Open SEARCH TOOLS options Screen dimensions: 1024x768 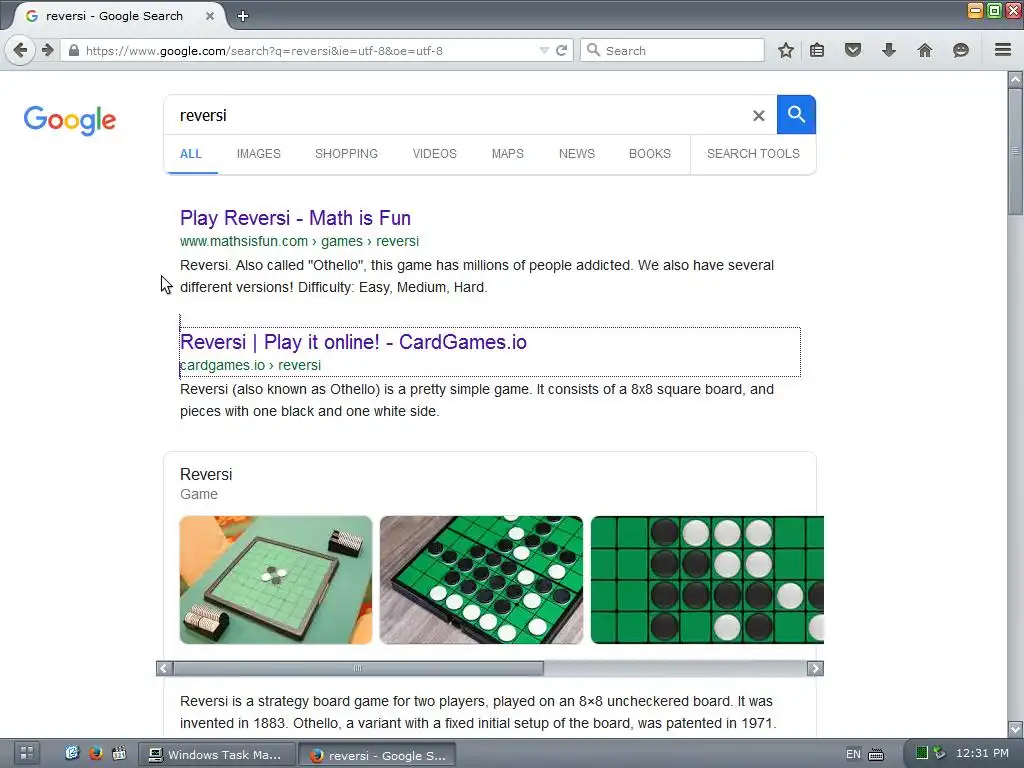tap(753, 154)
